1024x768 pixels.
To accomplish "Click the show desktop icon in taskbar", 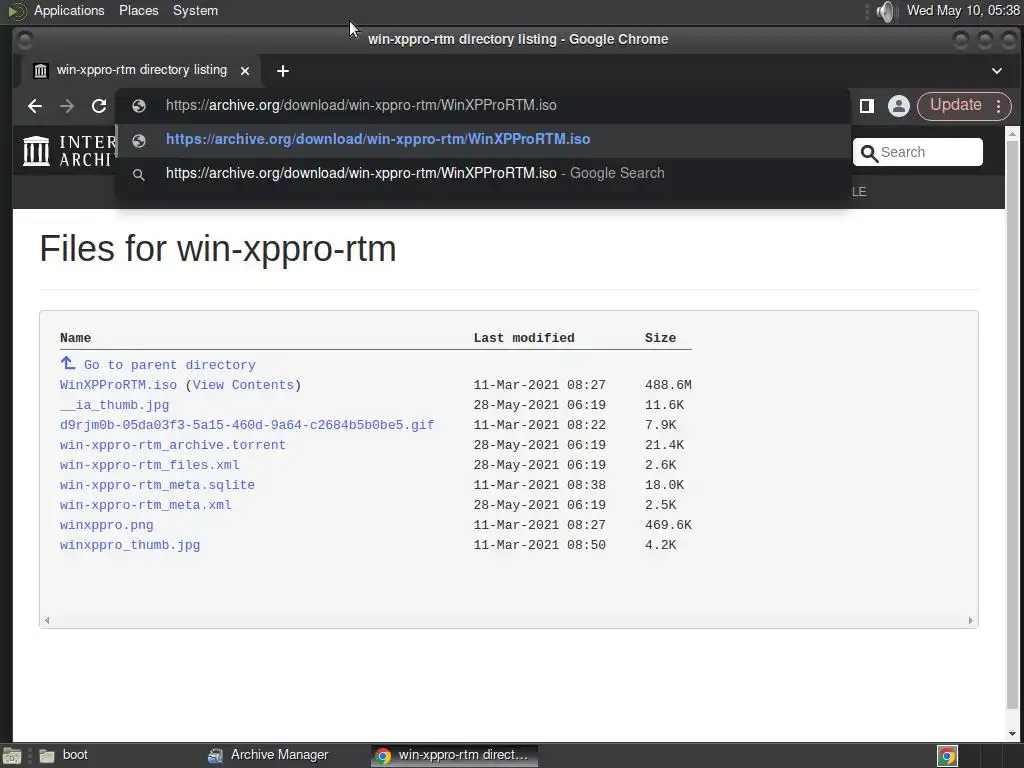I will pos(12,756).
